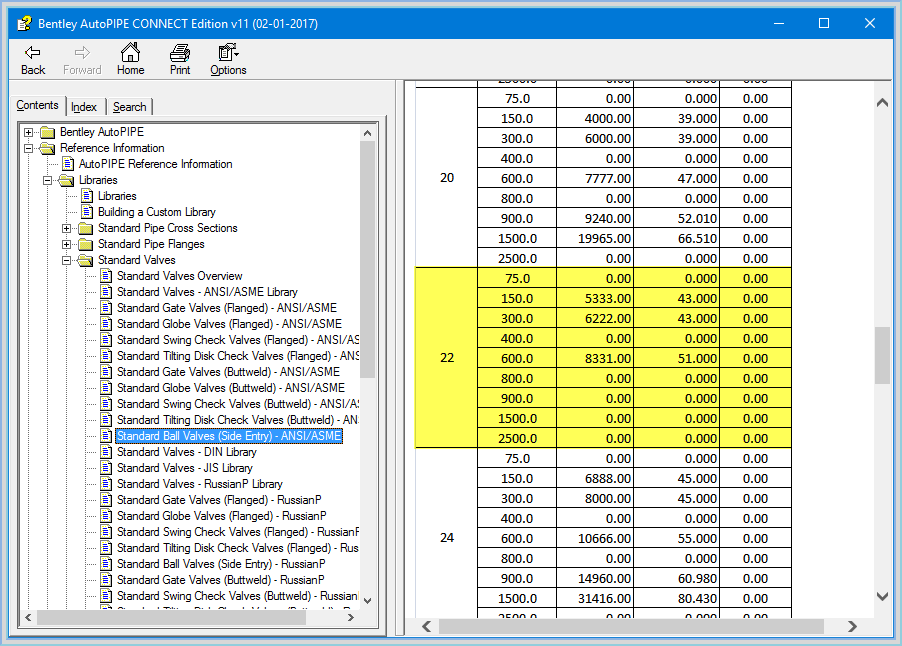
Task: Select Standard Gate Valves (Flanged) - ANSI/ASME
Action: 226,308
